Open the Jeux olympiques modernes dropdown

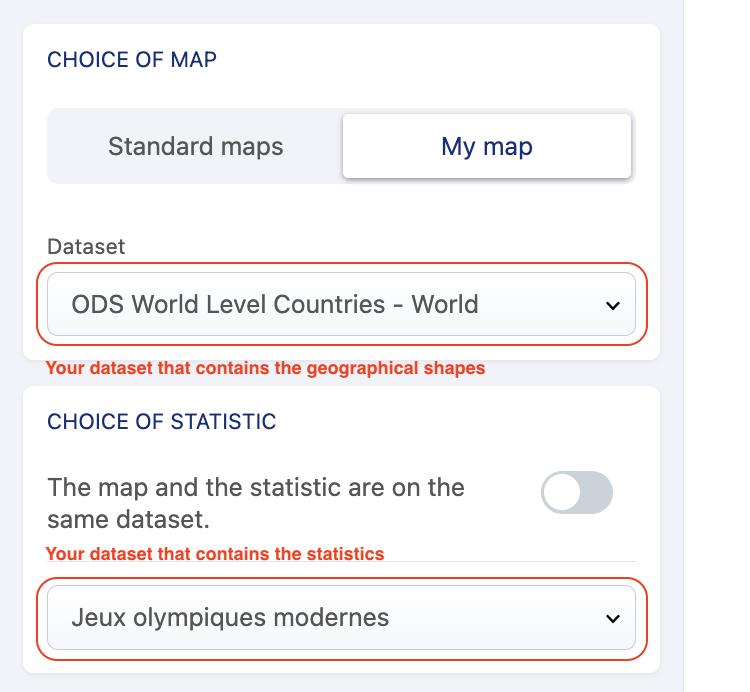pos(341,617)
